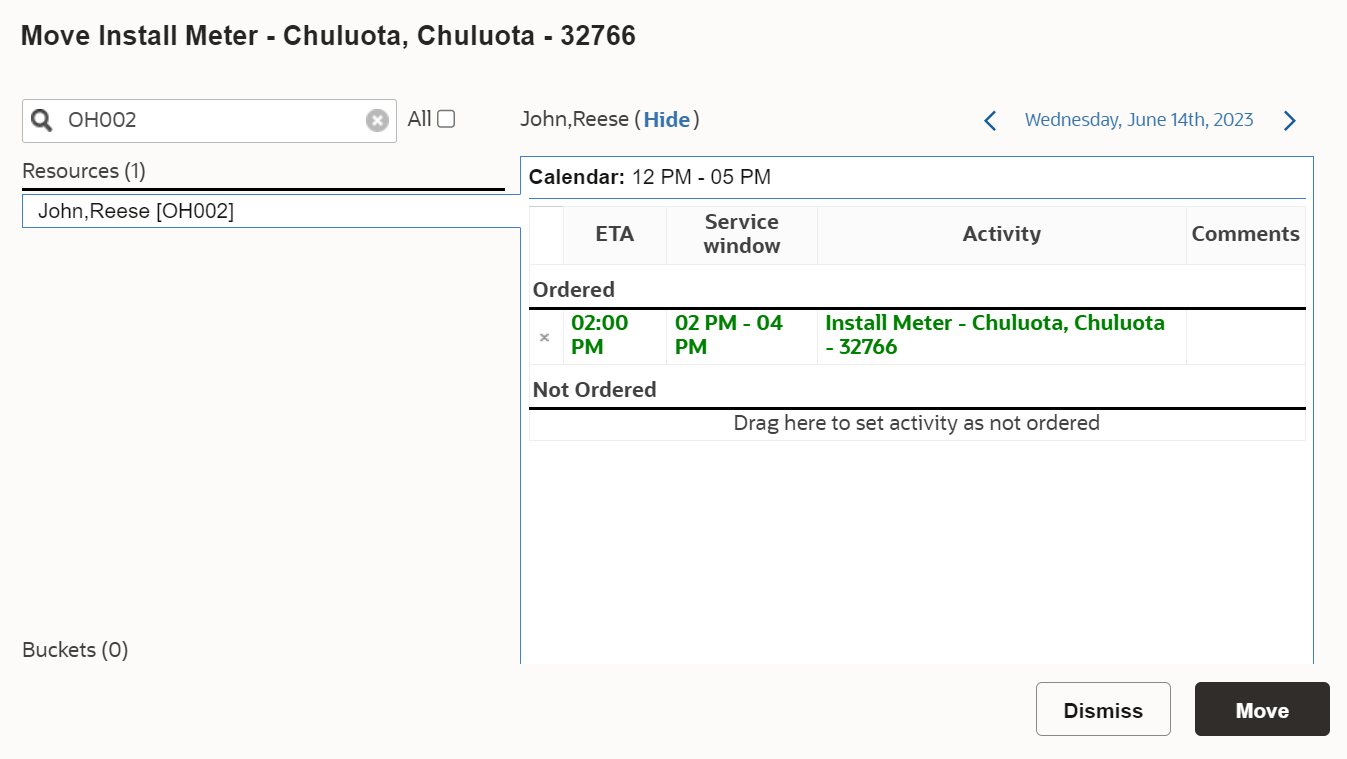Select John,Reese [OH002] resource
The width and height of the screenshot is (1347, 759).
(271, 211)
